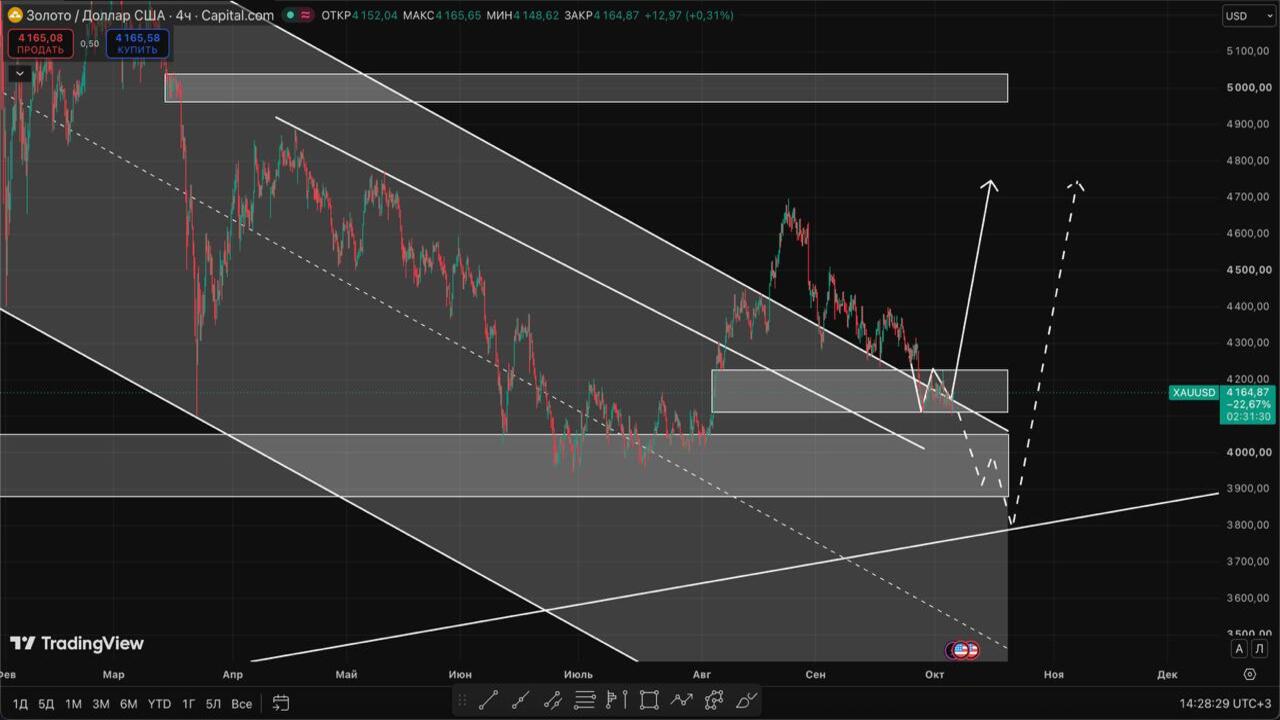Click the flag event markers on the time axis
Image resolution: width=1280 pixels, height=720 pixels.
[963, 650]
